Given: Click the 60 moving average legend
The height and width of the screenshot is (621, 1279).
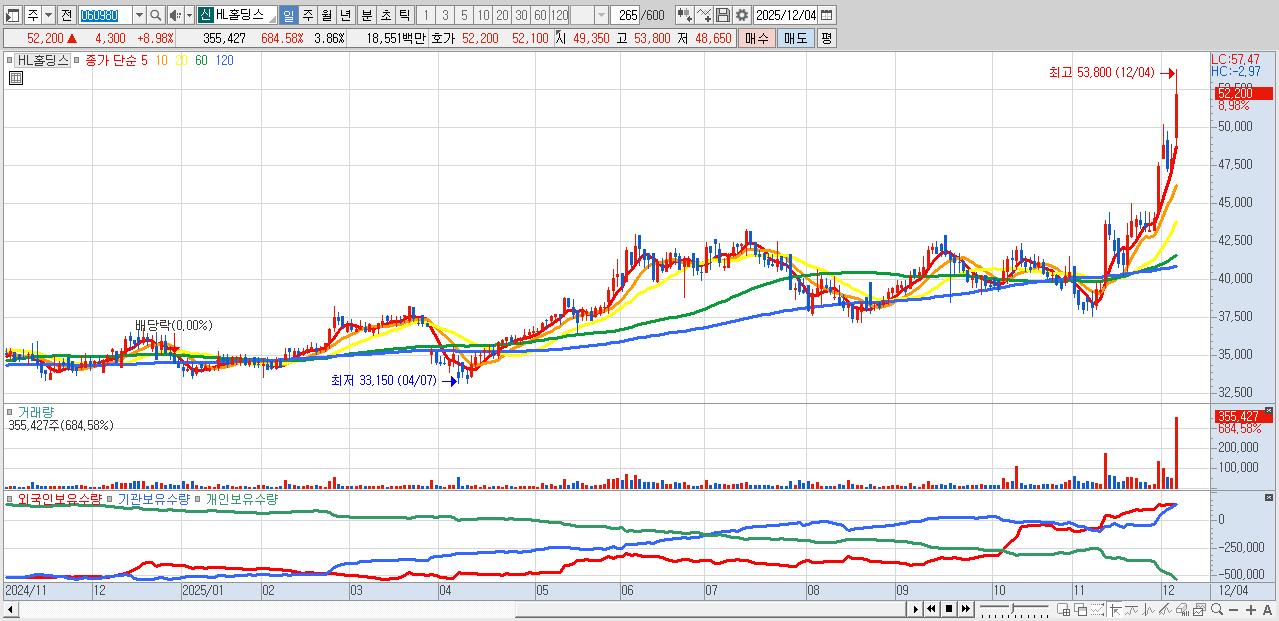Looking at the screenshot, I should [202, 60].
